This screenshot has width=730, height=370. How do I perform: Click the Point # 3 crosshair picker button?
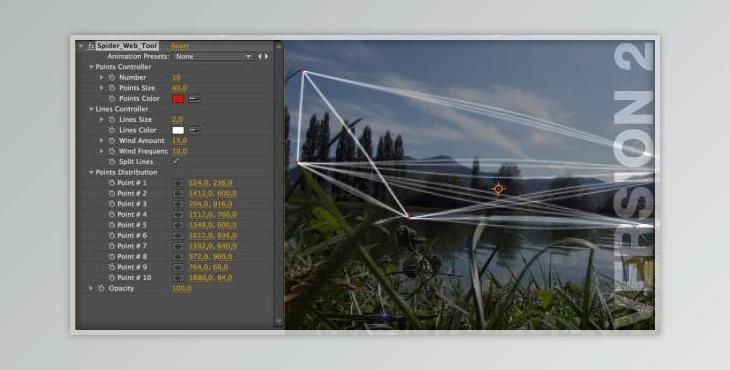coord(178,204)
